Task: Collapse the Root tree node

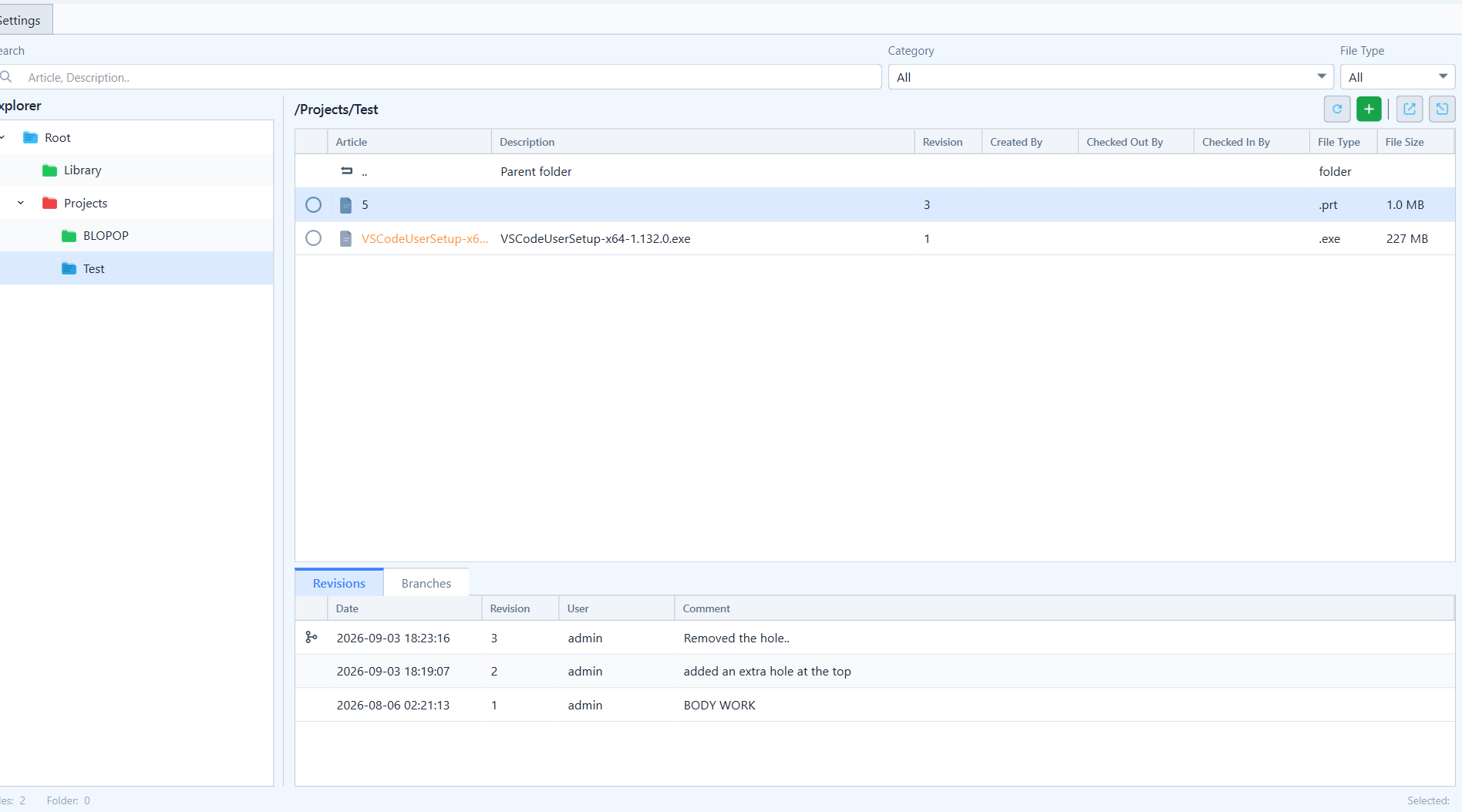Action: point(2,138)
